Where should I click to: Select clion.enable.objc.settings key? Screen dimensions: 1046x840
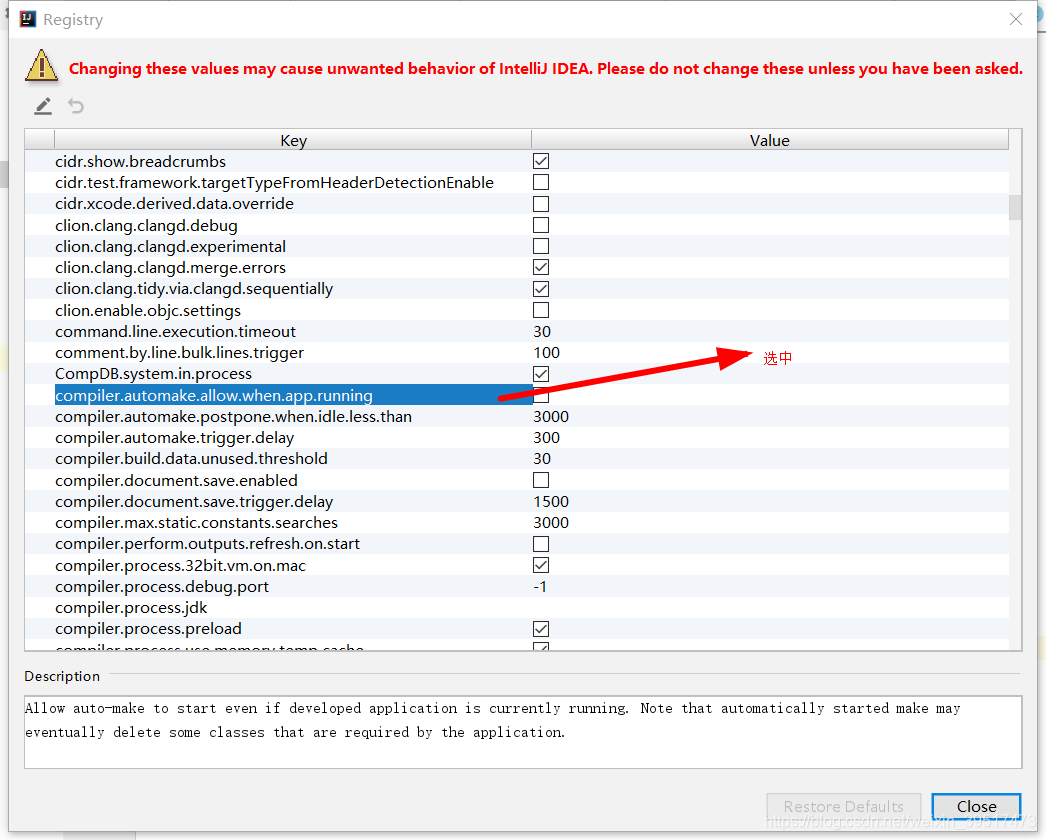coord(148,311)
